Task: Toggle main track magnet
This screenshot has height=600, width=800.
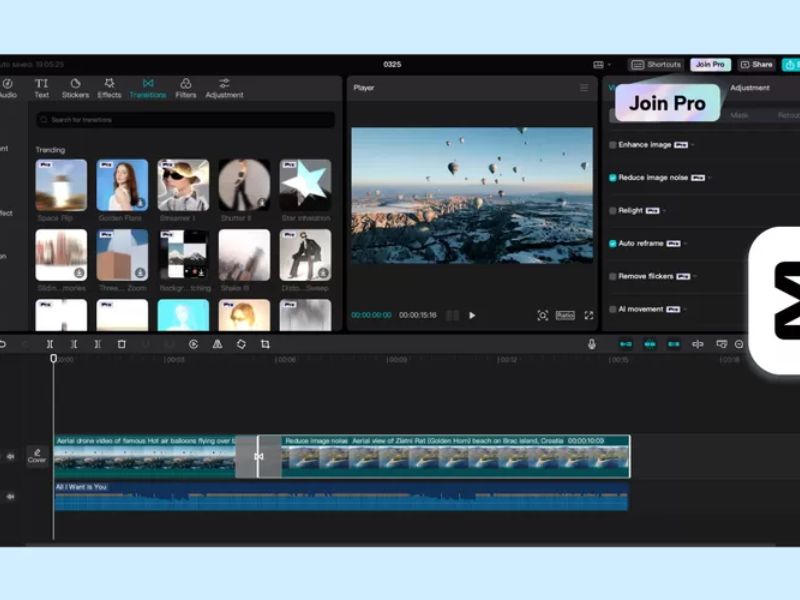Action: pyautogui.click(x=626, y=344)
